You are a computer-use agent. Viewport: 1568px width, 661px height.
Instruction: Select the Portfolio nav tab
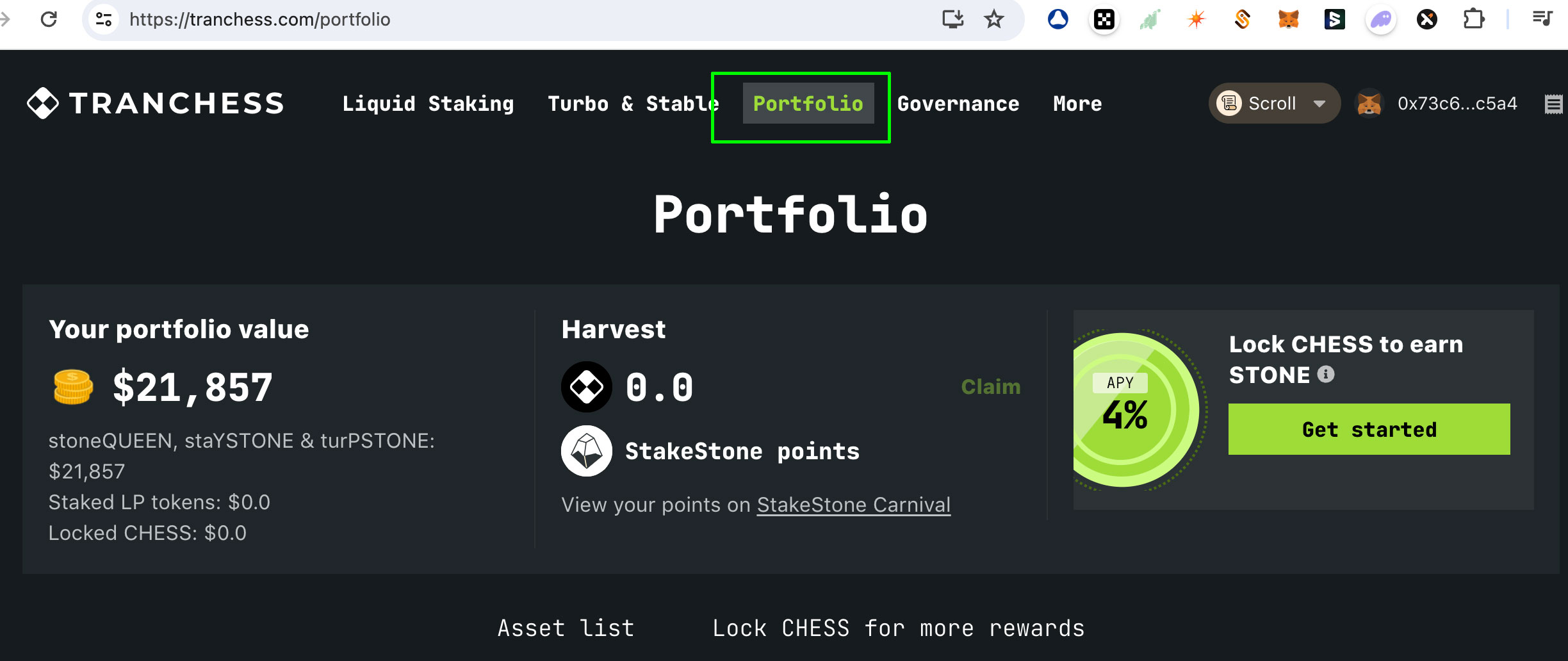808,103
